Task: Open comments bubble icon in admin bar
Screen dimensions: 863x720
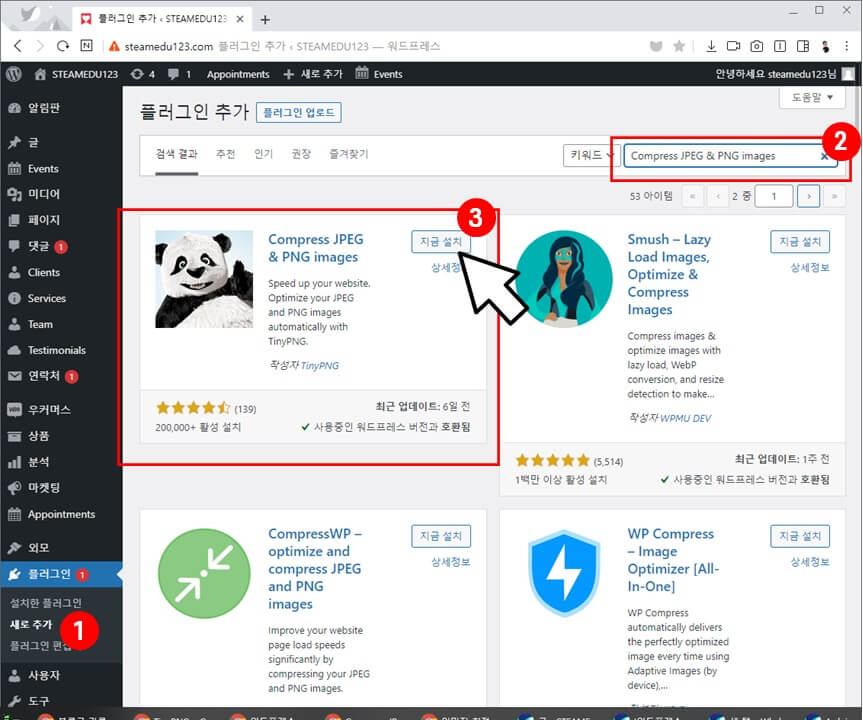Action: coord(179,74)
